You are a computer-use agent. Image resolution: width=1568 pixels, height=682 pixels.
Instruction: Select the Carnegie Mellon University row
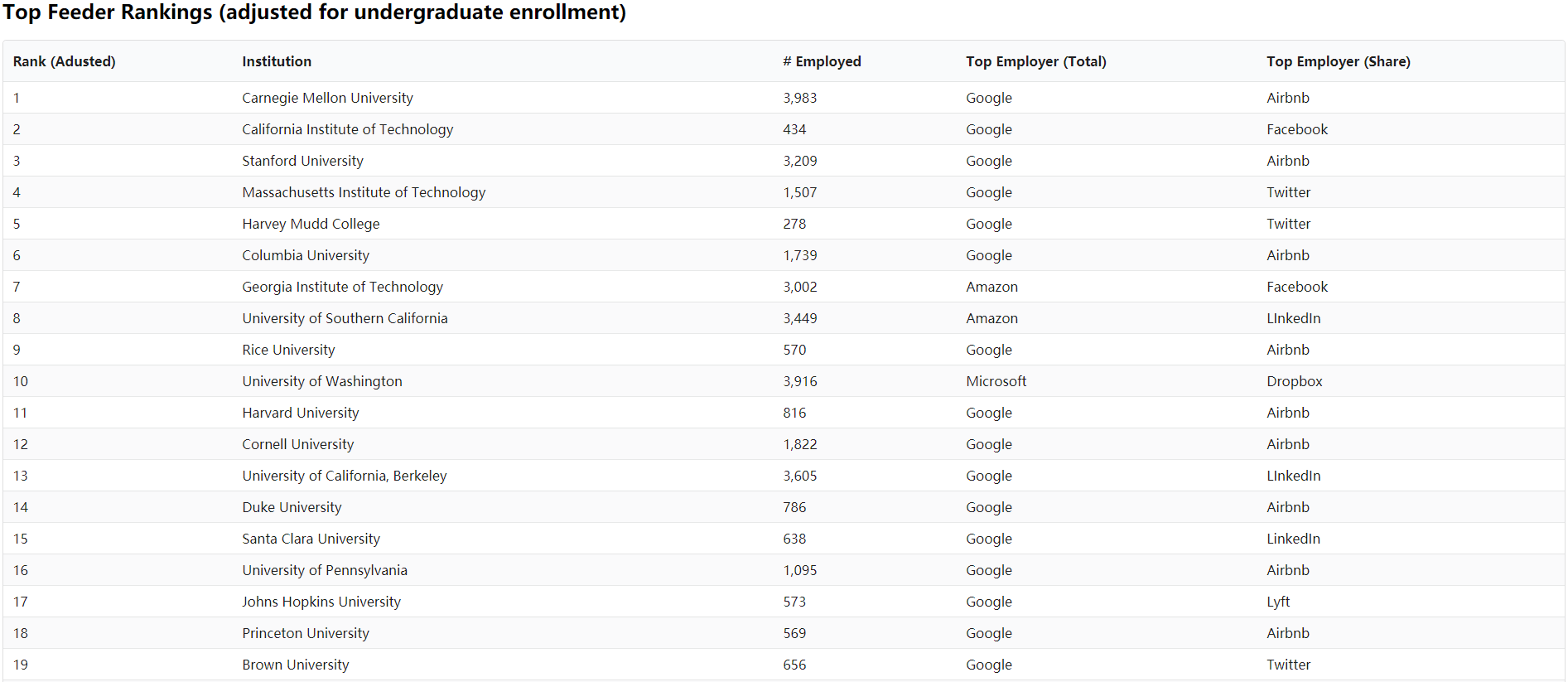(784, 98)
